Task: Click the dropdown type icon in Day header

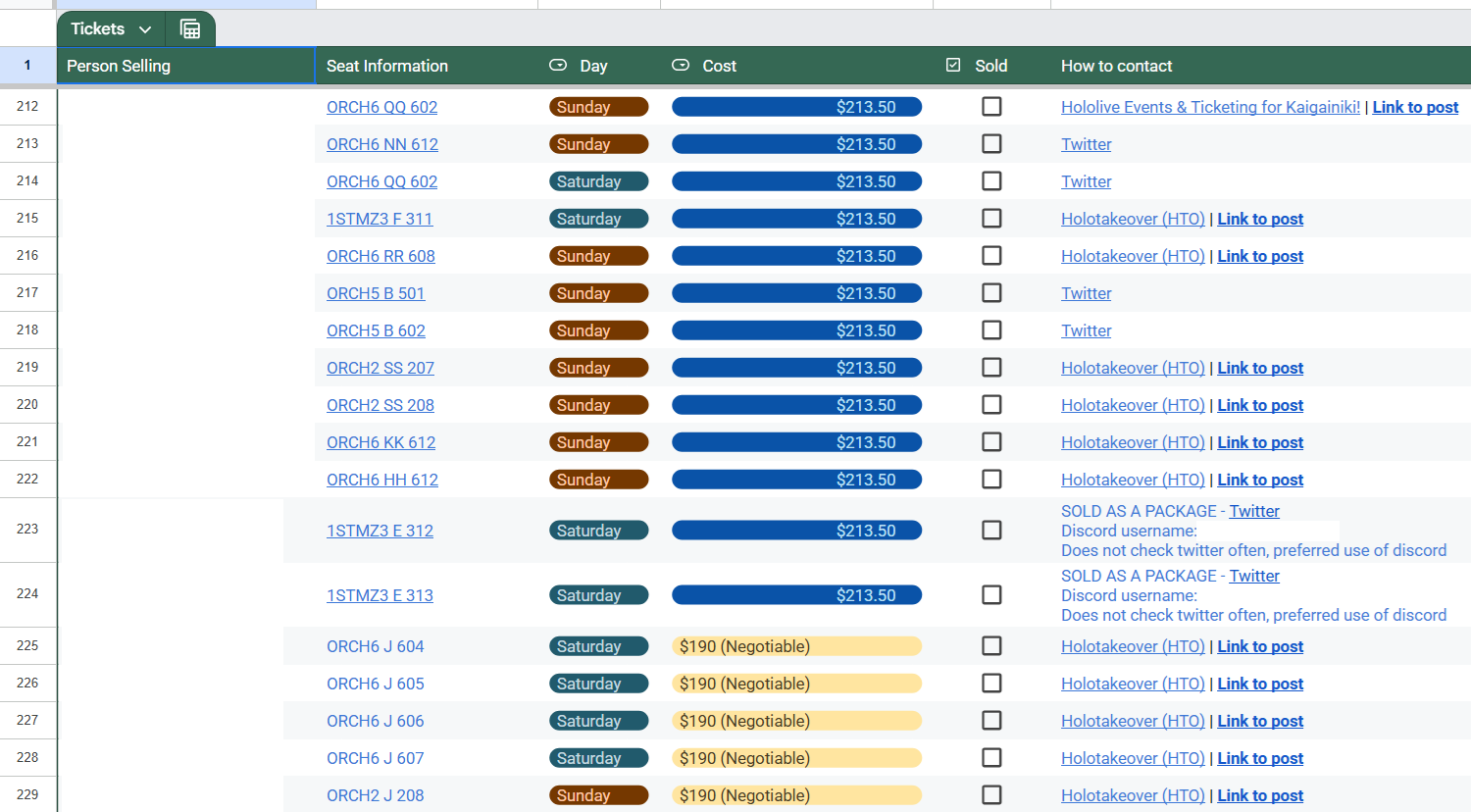Action: pos(558,66)
